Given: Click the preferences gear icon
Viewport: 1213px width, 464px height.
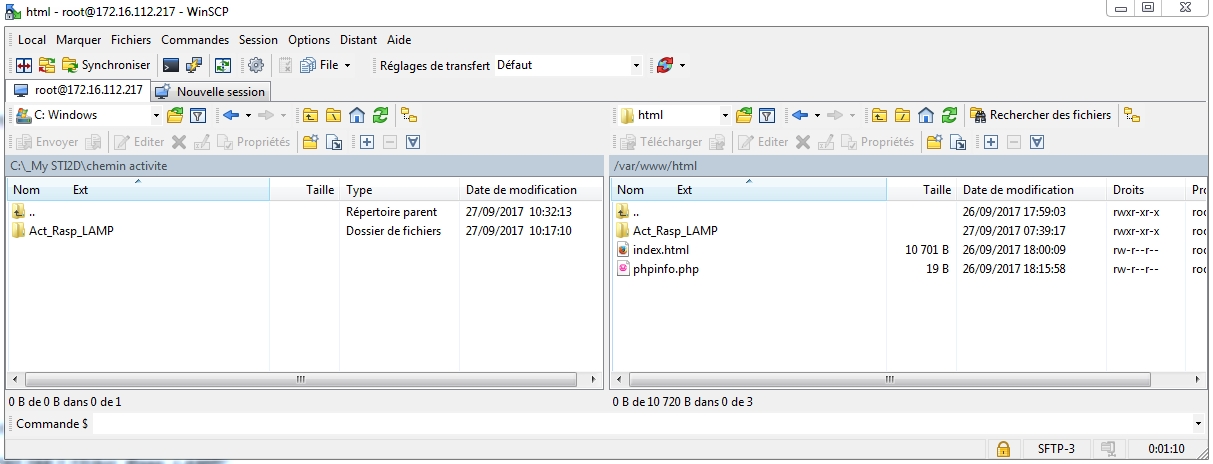Looking at the screenshot, I should tap(256, 65).
